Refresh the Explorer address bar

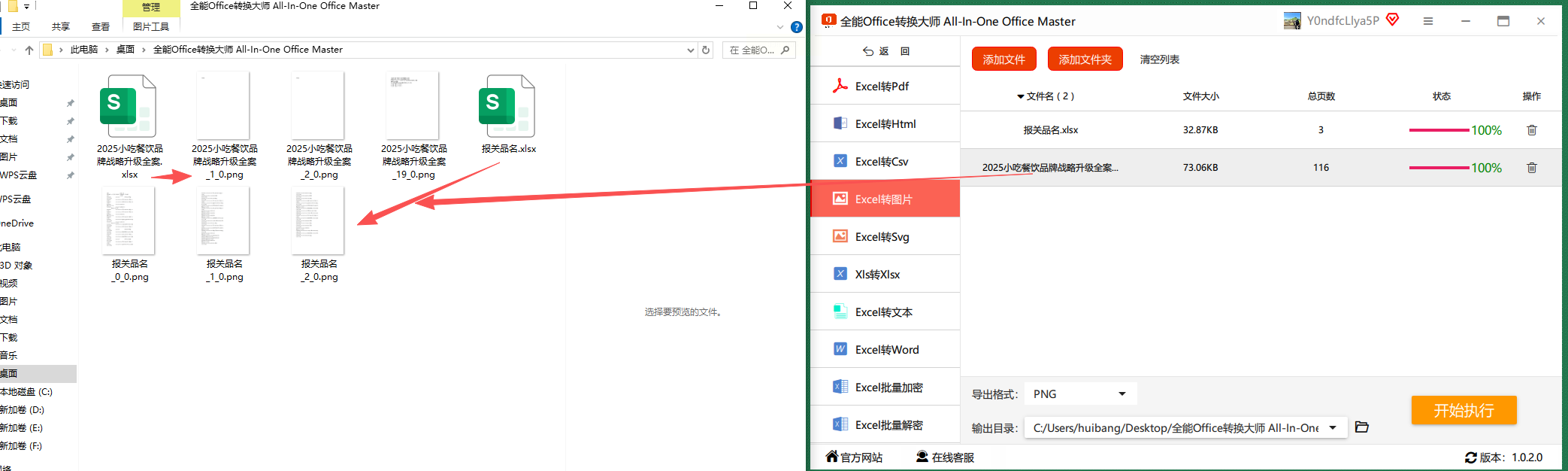[706, 50]
